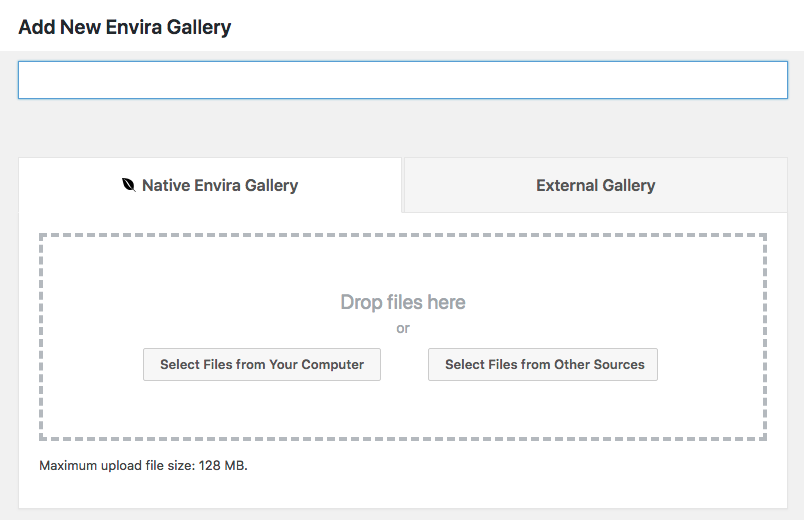Select the leaf icon beside Native Envira Gallery

tap(129, 185)
